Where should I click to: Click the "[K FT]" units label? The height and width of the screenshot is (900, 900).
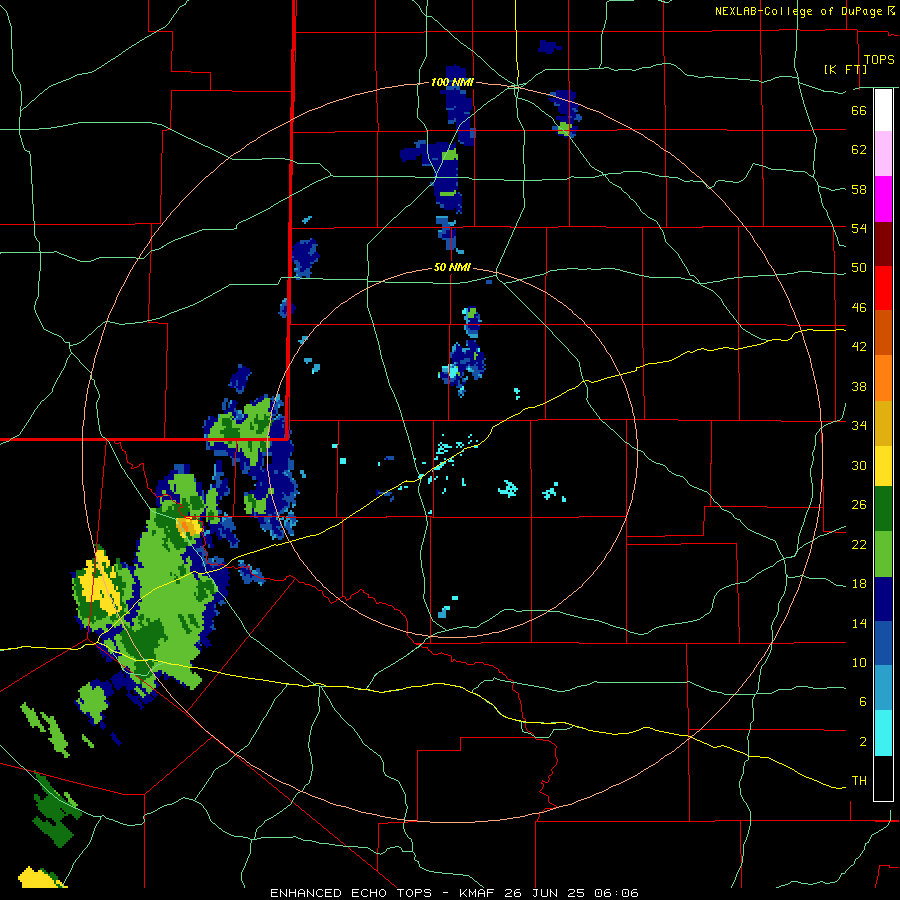[x=845, y=69]
